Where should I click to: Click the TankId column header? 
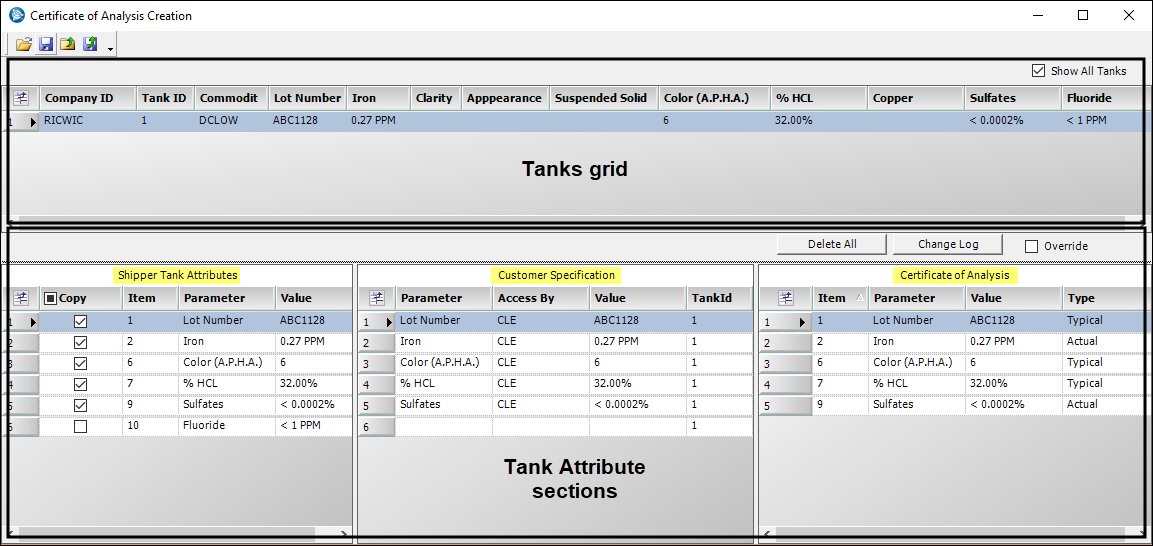(x=719, y=298)
